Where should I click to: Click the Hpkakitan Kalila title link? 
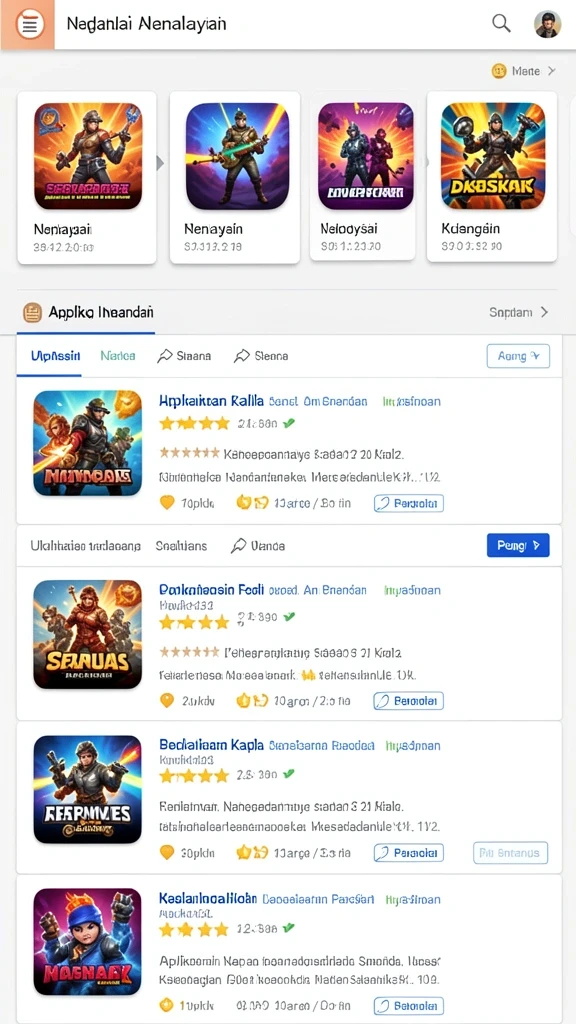coord(212,401)
